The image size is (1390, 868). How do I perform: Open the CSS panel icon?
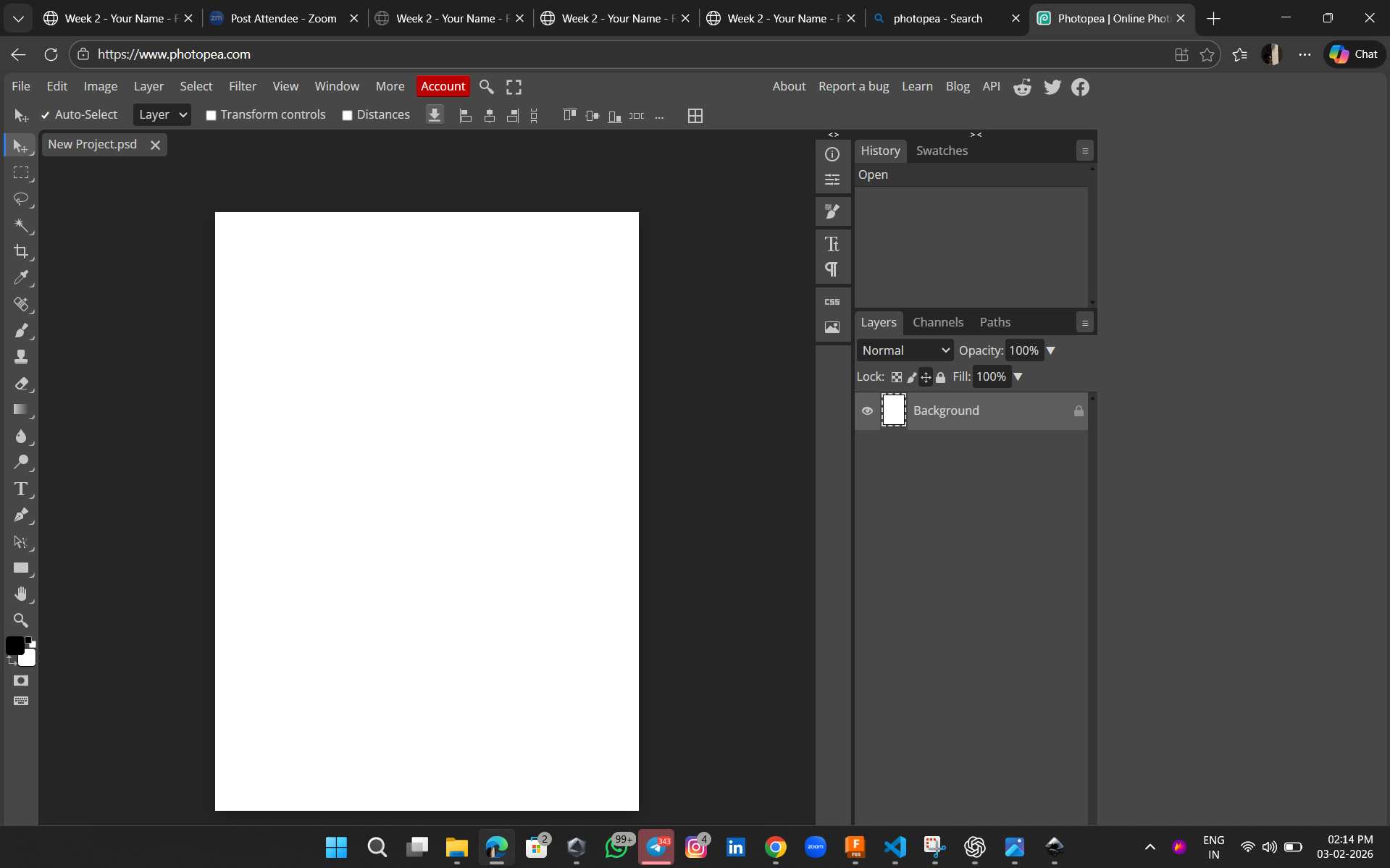[x=832, y=302]
